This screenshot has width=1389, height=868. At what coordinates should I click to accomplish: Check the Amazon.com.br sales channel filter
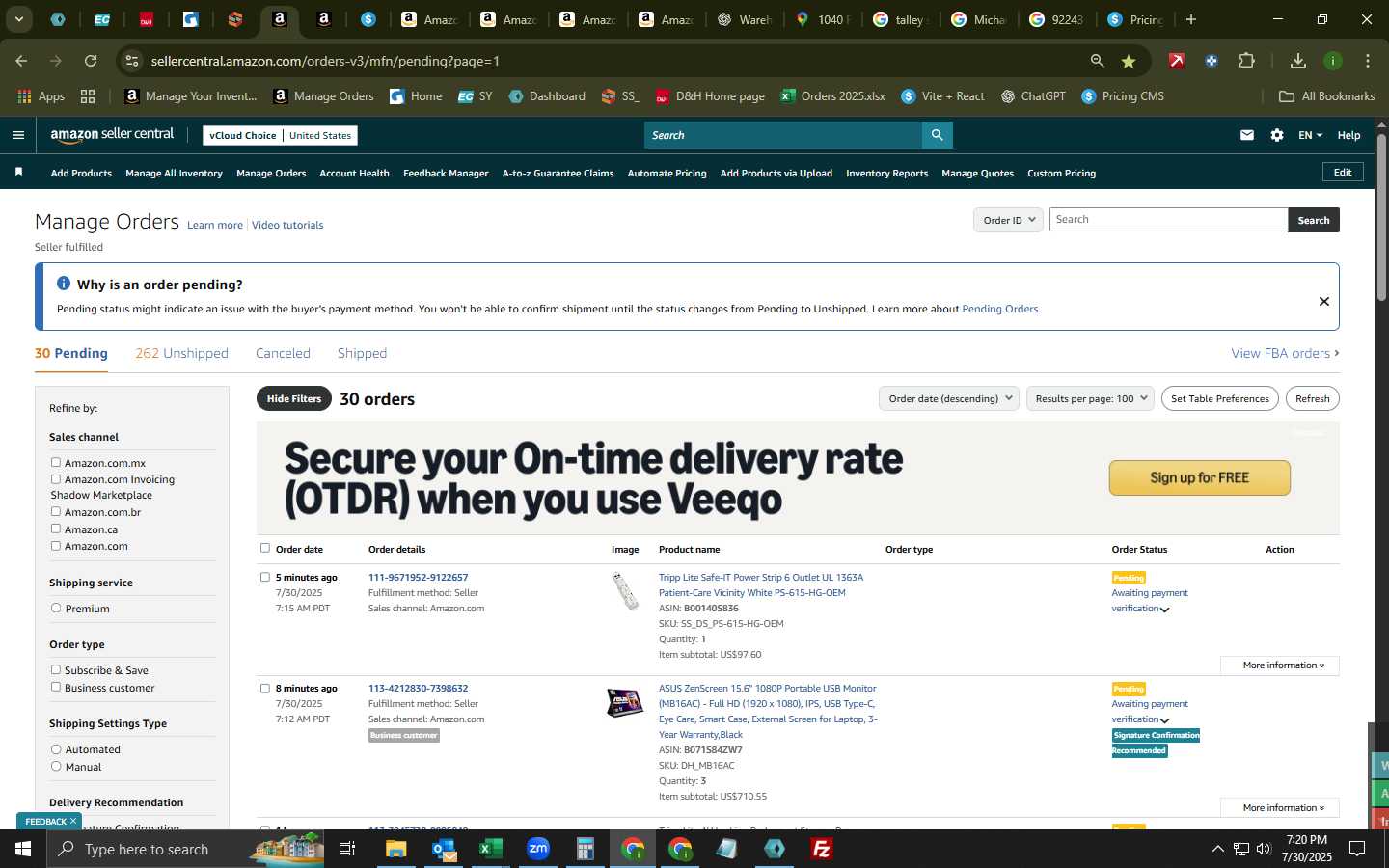coord(56,511)
